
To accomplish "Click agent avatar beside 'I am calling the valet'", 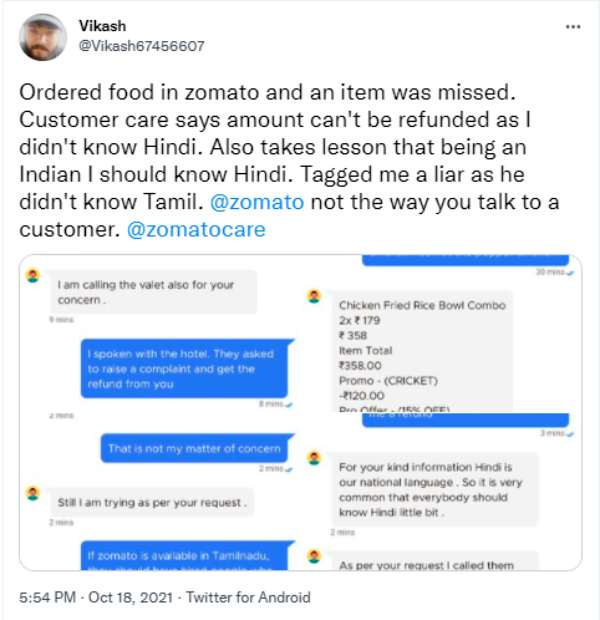I will 33,275.
